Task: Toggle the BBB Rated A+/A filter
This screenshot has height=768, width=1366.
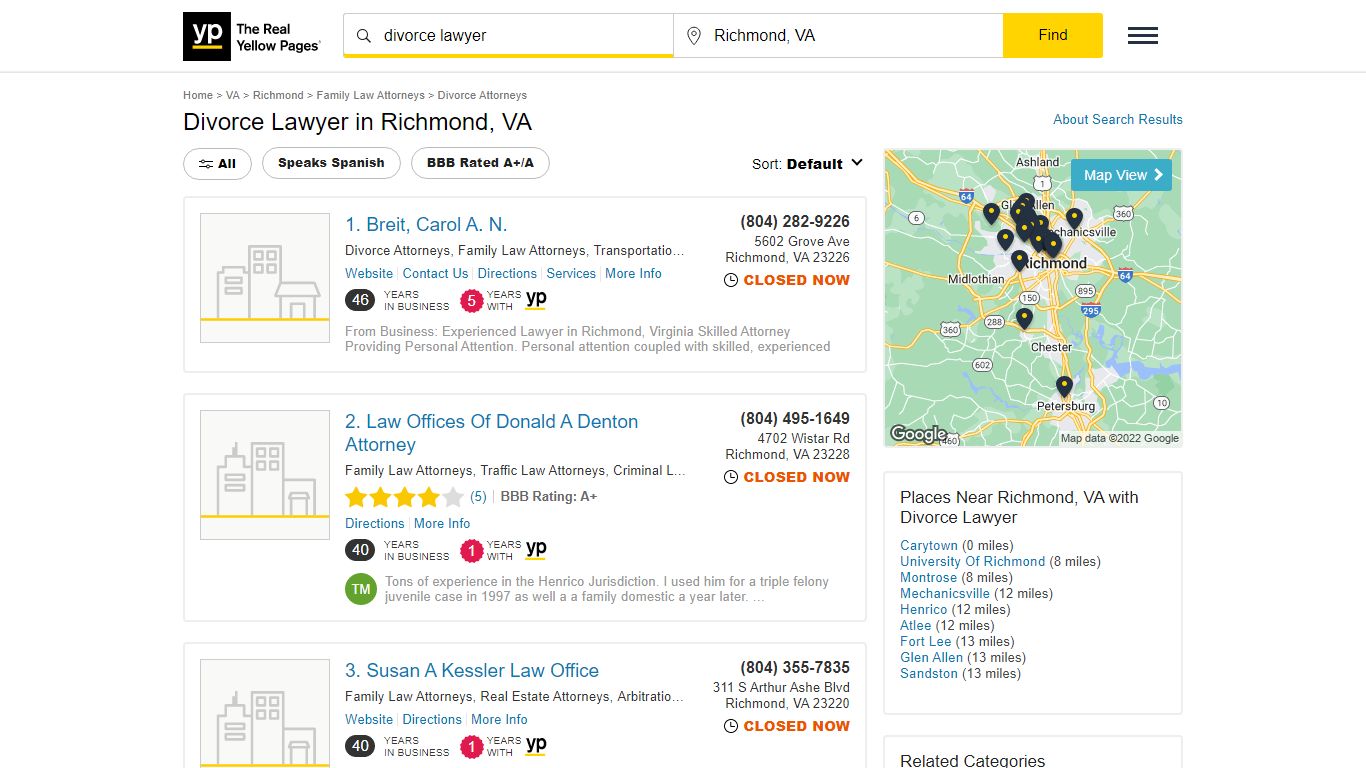Action: (x=480, y=163)
